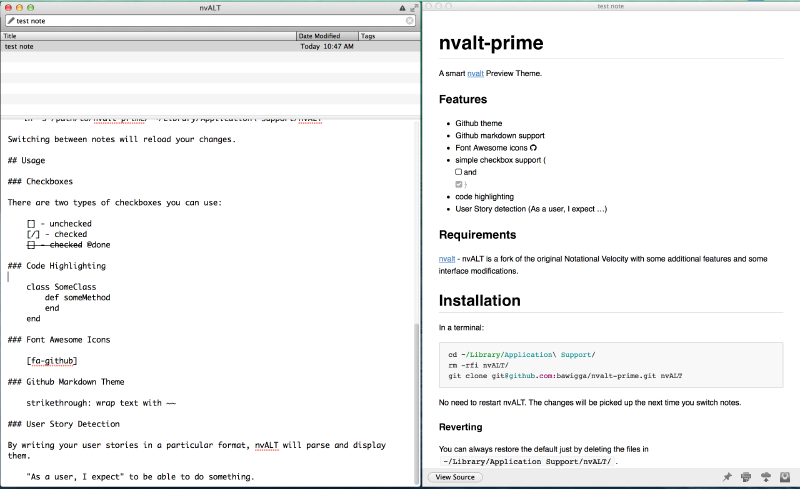
Task: Click the '"As a user, I expect"' line in the editor
Action: pyautogui.click(x=140, y=477)
